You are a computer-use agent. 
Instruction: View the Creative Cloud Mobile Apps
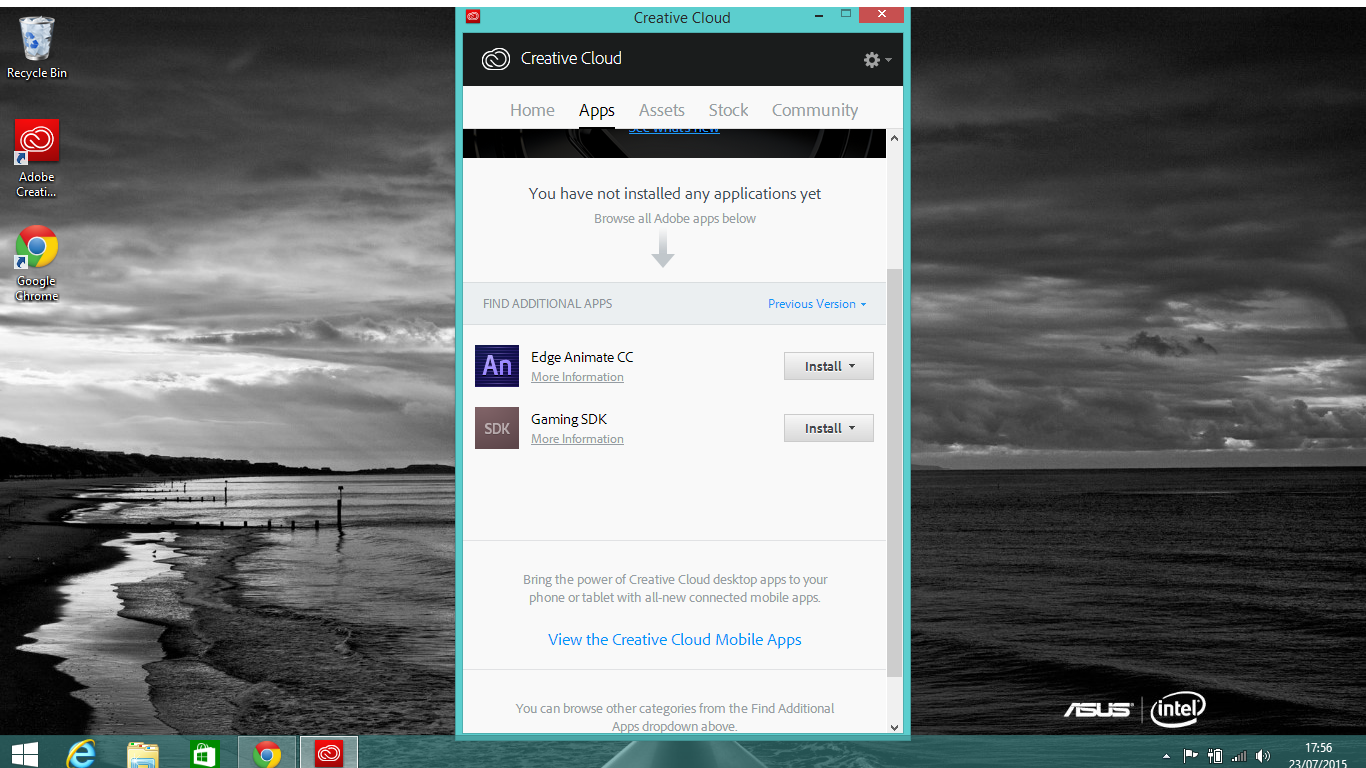pos(674,639)
